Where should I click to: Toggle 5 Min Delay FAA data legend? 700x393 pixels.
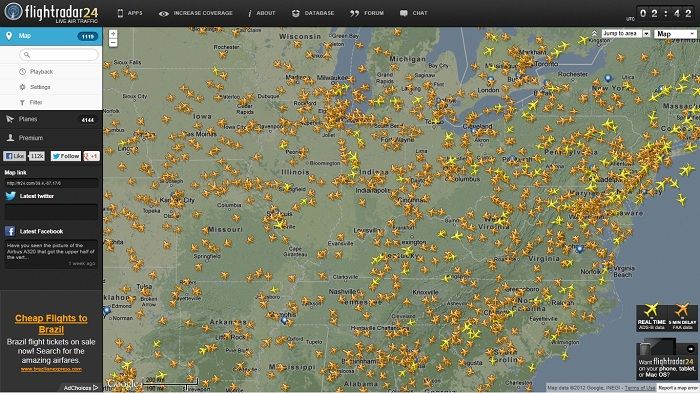pyautogui.click(x=682, y=318)
